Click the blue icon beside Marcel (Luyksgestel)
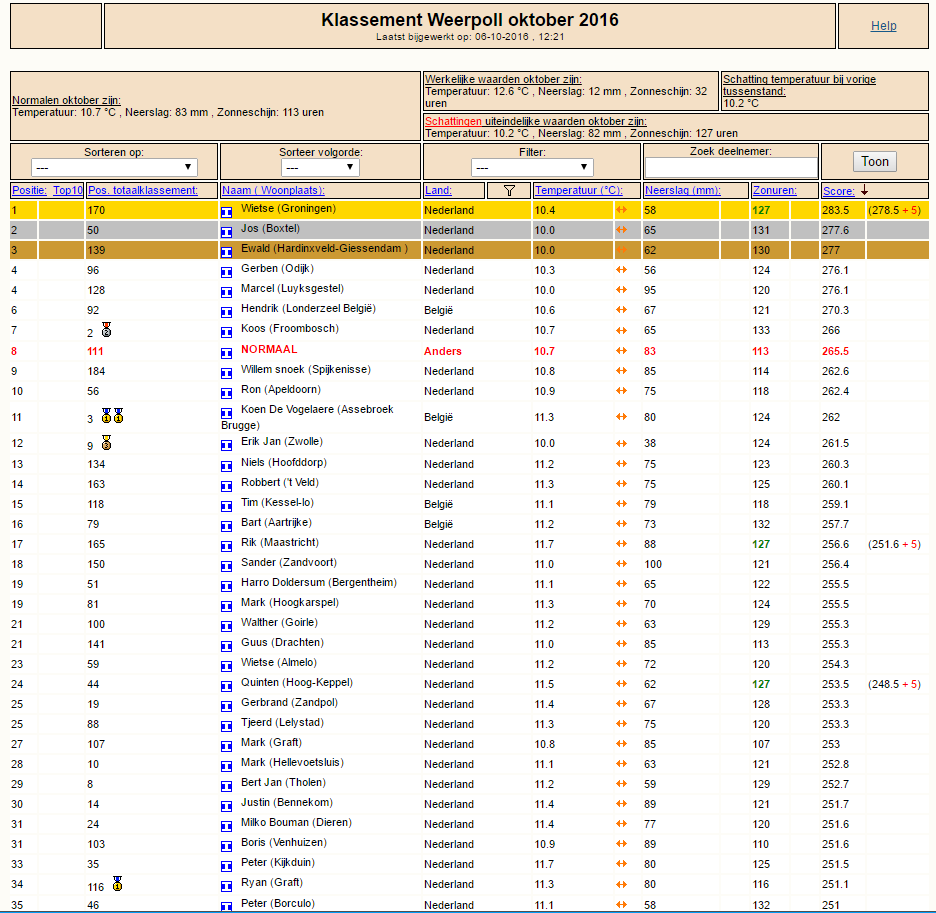This screenshot has height=913, width=936. coord(226,292)
